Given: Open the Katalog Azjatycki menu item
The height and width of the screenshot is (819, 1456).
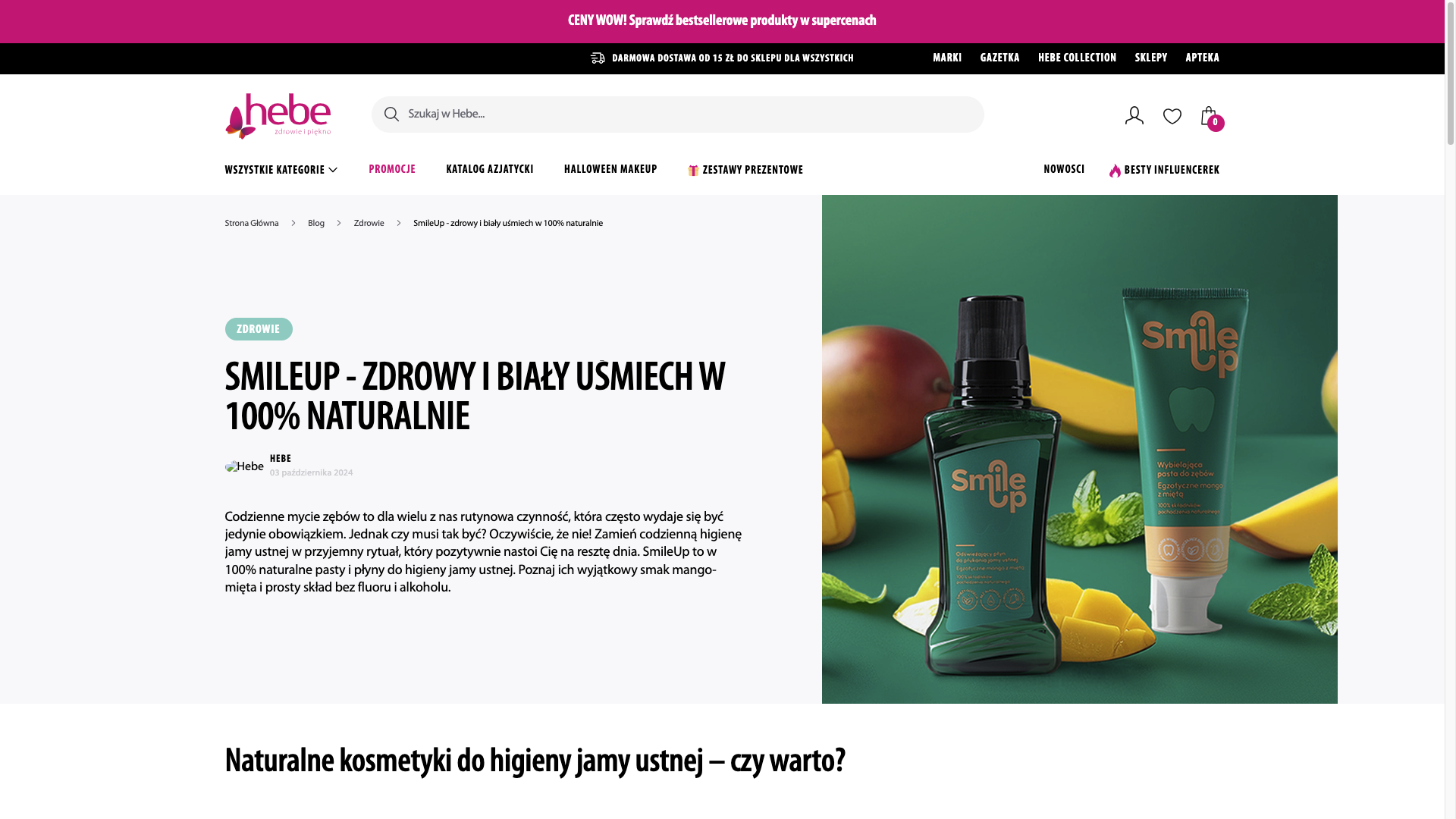Looking at the screenshot, I should [x=490, y=169].
